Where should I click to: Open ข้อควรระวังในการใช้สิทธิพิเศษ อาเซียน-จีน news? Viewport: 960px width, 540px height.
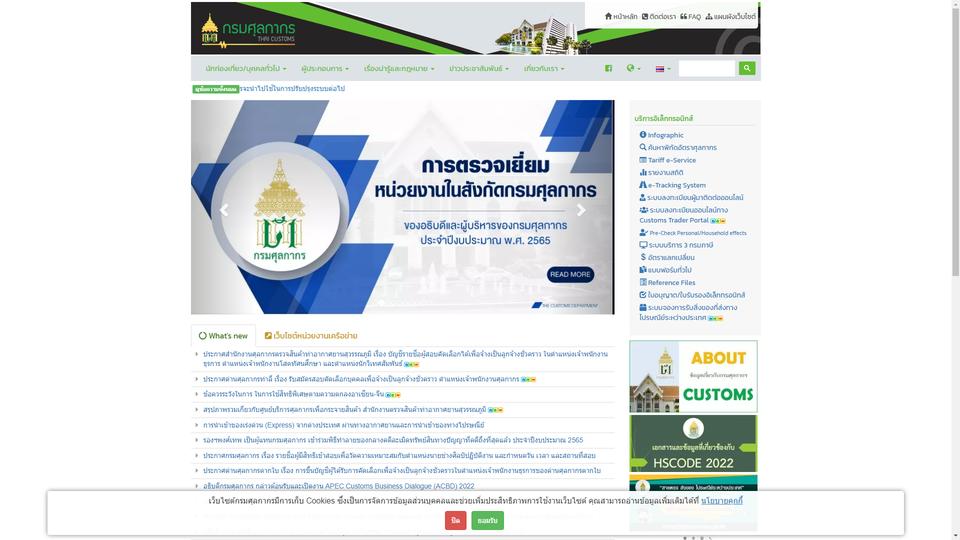293,394
